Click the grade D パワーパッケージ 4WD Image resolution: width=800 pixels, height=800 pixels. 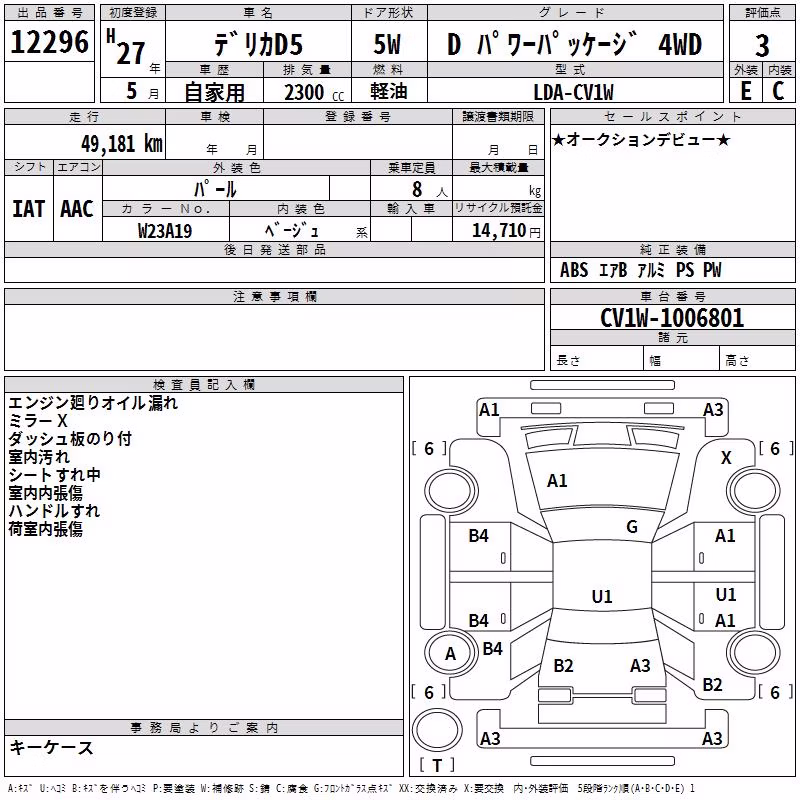pyautogui.click(x=574, y=44)
